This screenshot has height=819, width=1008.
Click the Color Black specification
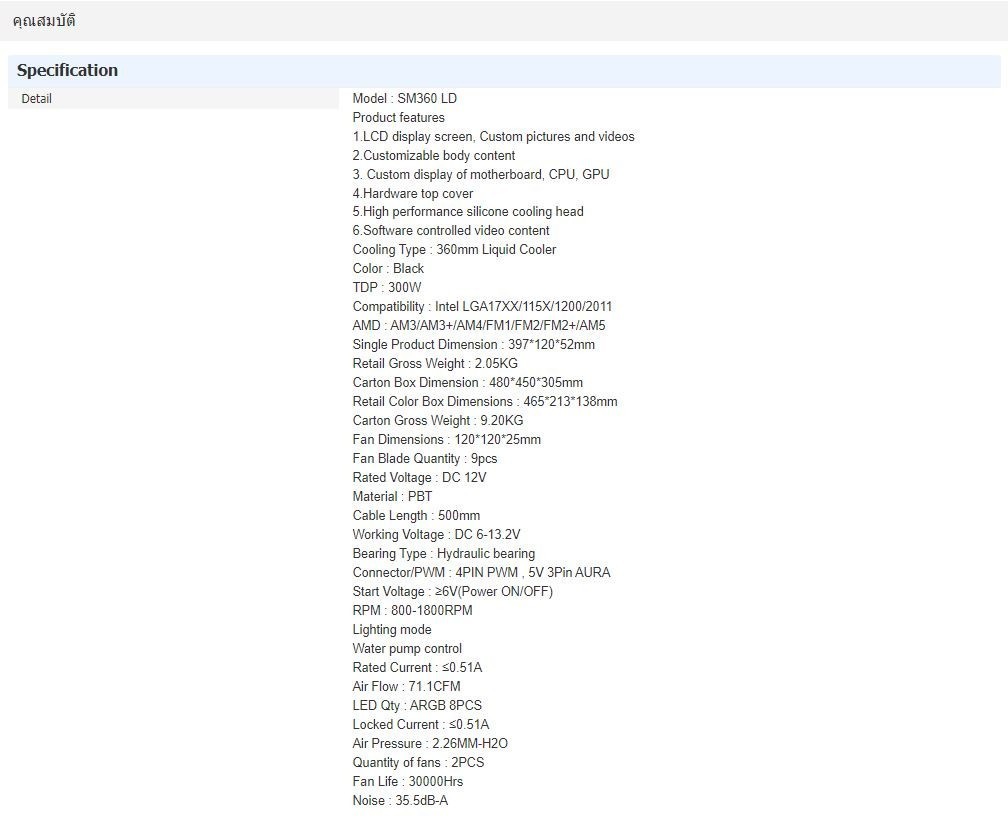388,269
